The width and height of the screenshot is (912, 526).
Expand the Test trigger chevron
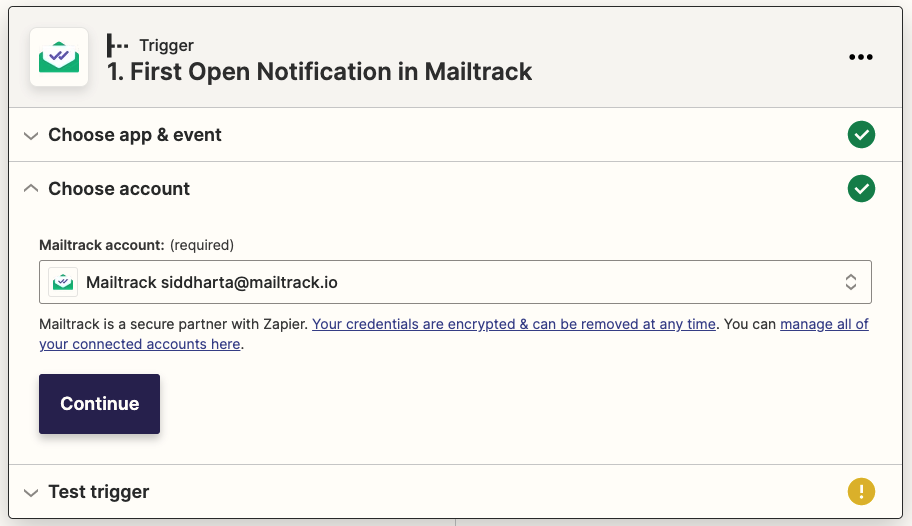coord(31,492)
